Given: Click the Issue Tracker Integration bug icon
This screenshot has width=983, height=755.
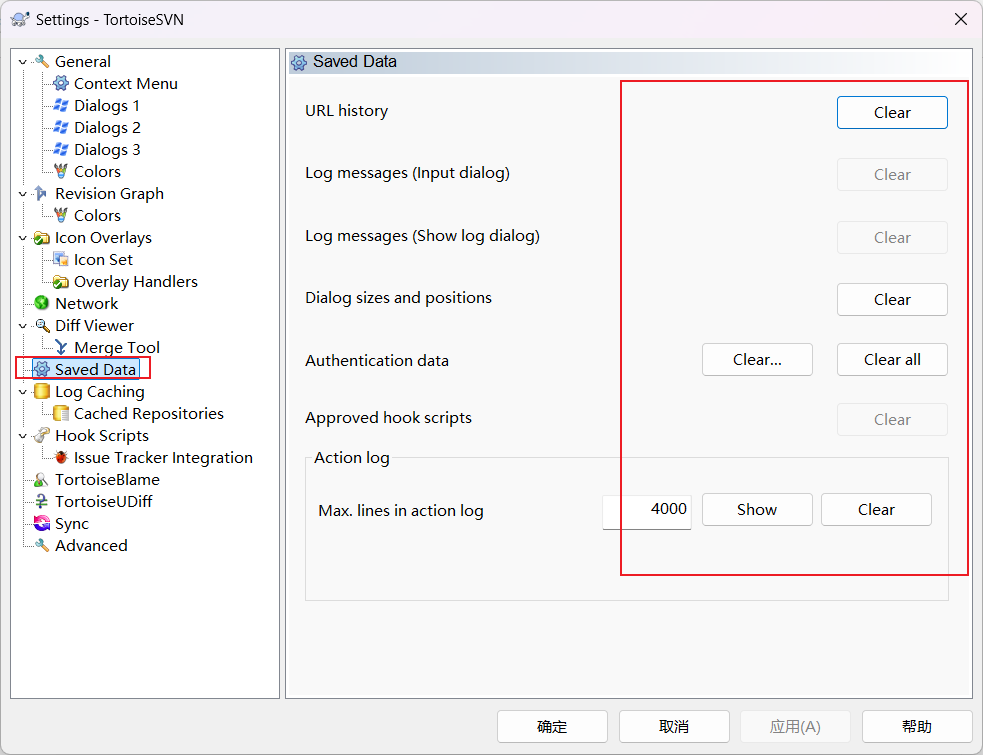Looking at the screenshot, I should 61,457.
